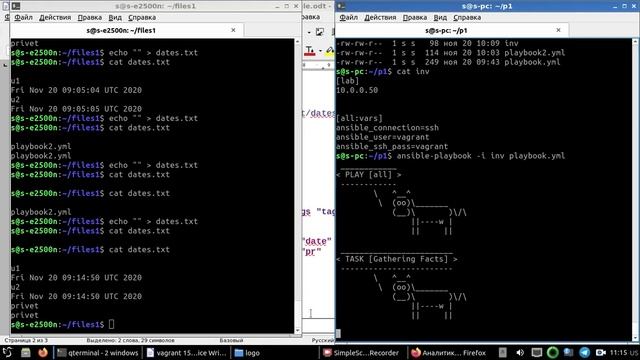Open the start menu icon on the taskbar
Image resolution: width=640 pixels, height=360 pixels.
7,352
